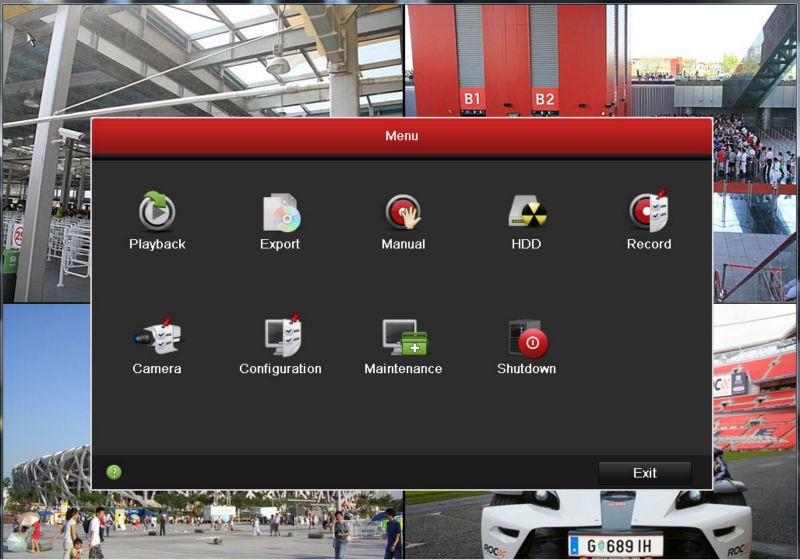Image resolution: width=800 pixels, height=560 pixels.
Task: Click the green help question mark
Action: (114, 472)
